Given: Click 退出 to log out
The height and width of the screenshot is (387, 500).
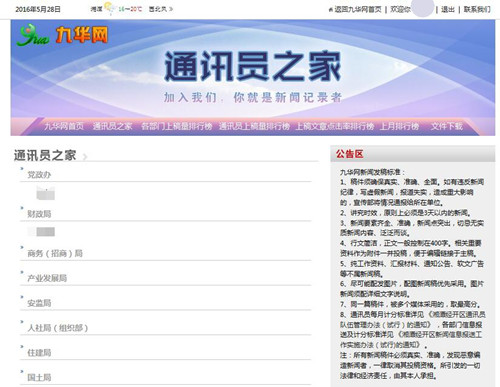Looking at the screenshot, I should [448, 9].
